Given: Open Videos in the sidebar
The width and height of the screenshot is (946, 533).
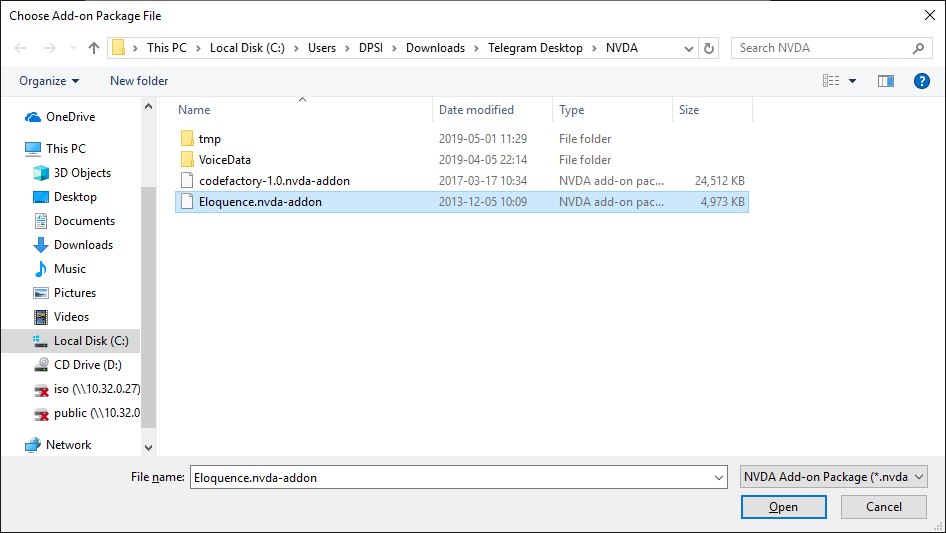Looking at the screenshot, I should (71, 317).
